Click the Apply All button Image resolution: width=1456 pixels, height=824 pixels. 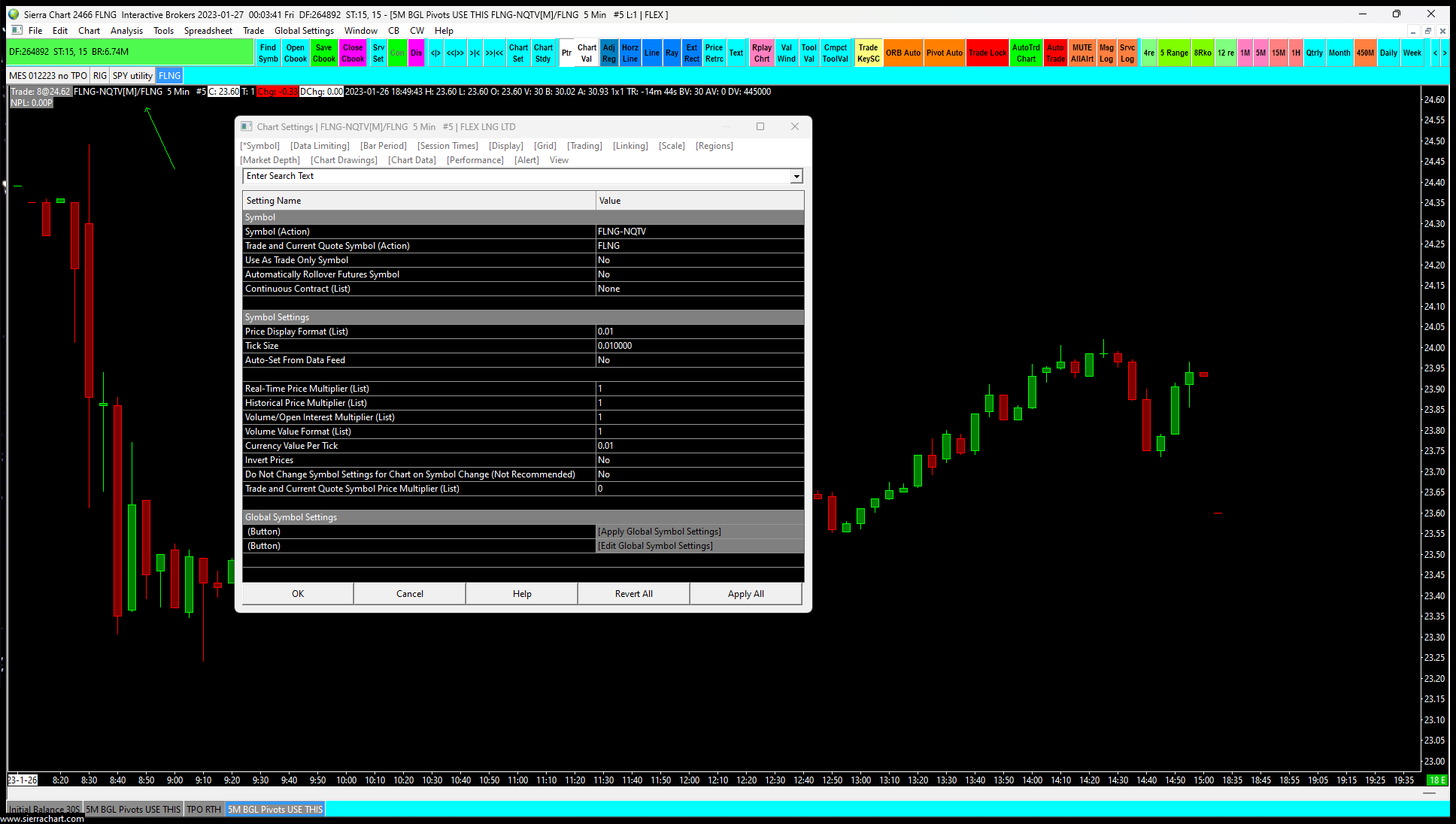[x=745, y=594]
